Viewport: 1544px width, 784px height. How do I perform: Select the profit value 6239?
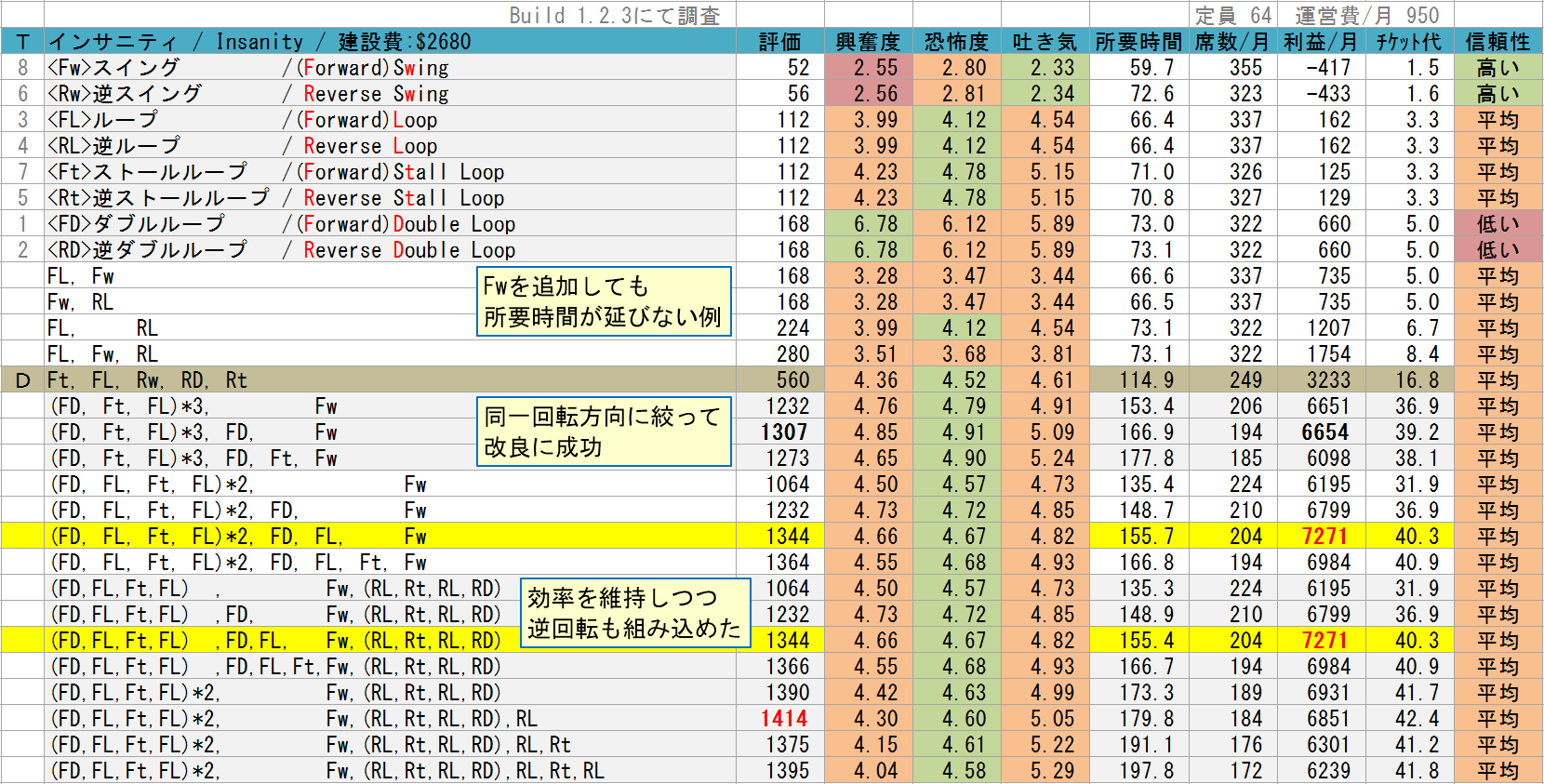[x=1328, y=771]
